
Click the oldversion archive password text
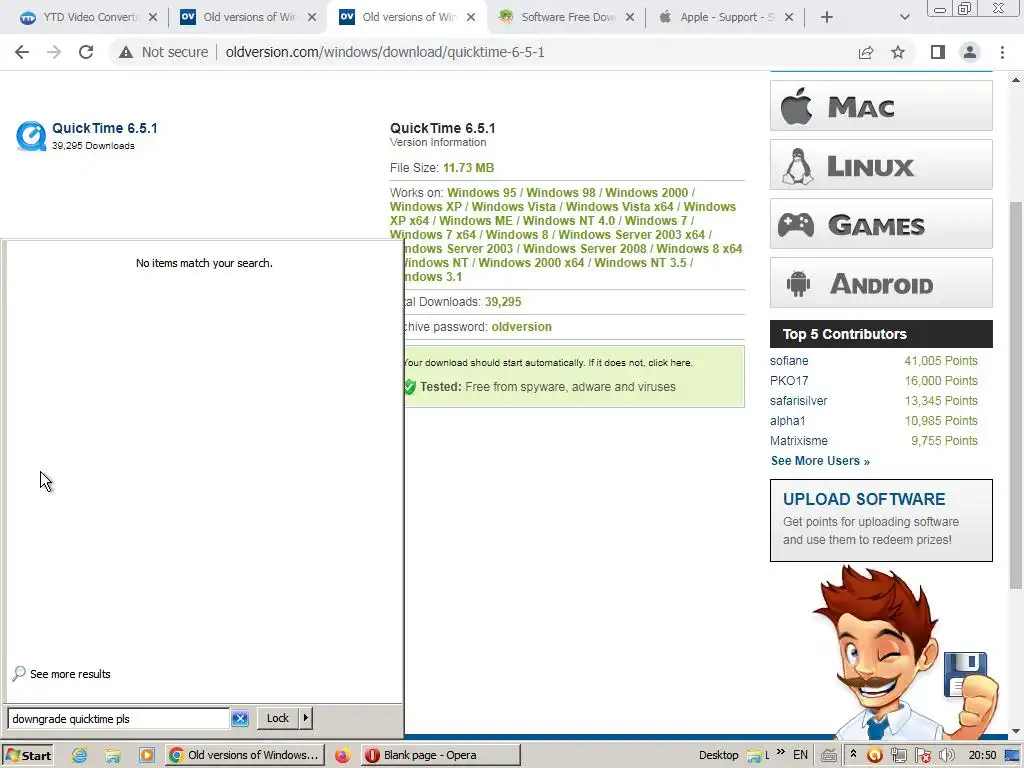point(521,327)
